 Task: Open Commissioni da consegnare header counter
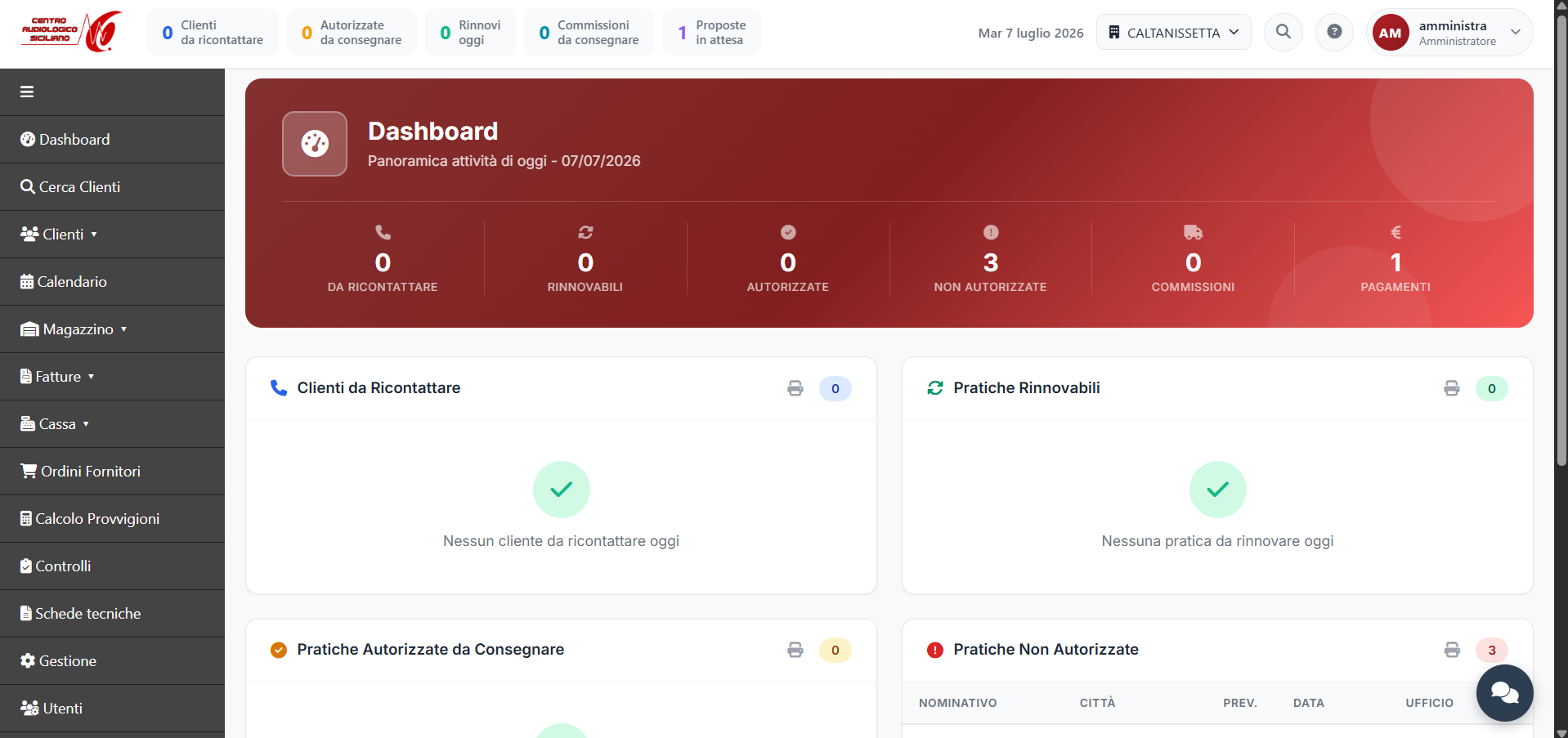[x=589, y=33]
